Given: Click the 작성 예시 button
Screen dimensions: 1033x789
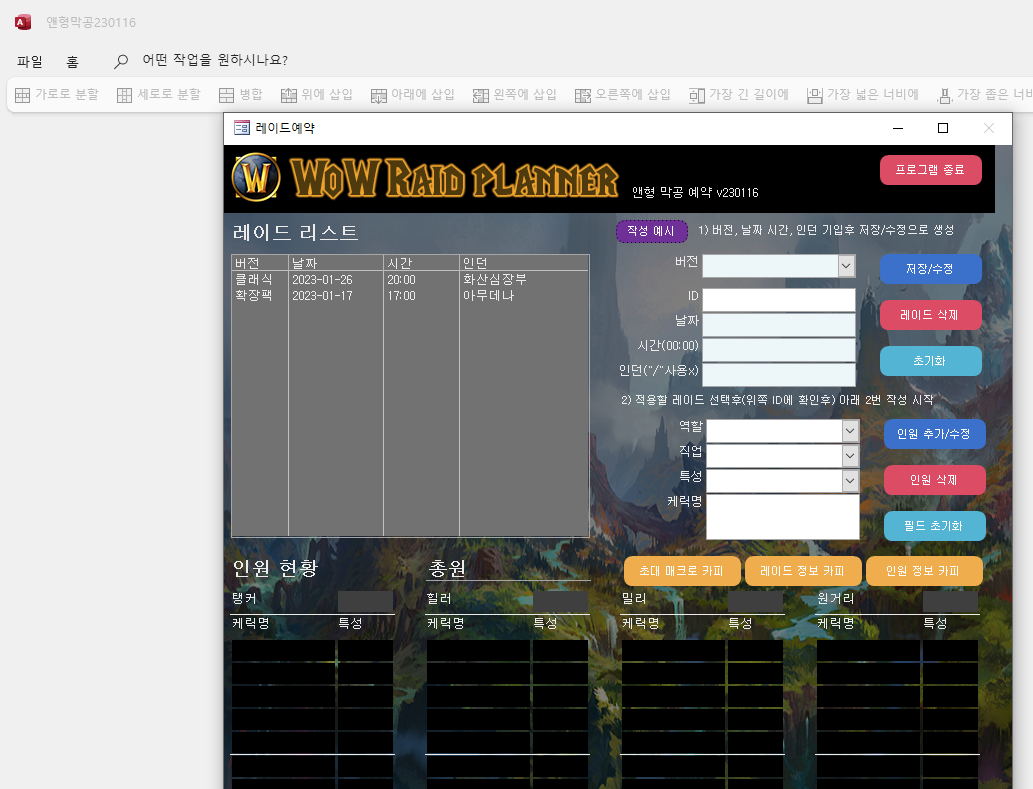Looking at the screenshot, I should (652, 231).
